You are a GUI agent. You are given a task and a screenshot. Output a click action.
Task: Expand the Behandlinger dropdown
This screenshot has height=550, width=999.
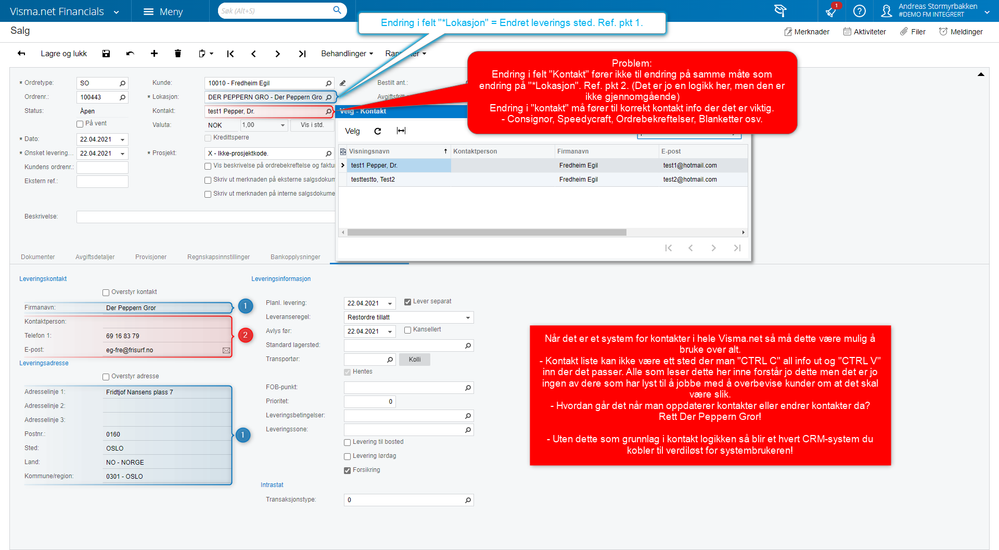tap(347, 54)
